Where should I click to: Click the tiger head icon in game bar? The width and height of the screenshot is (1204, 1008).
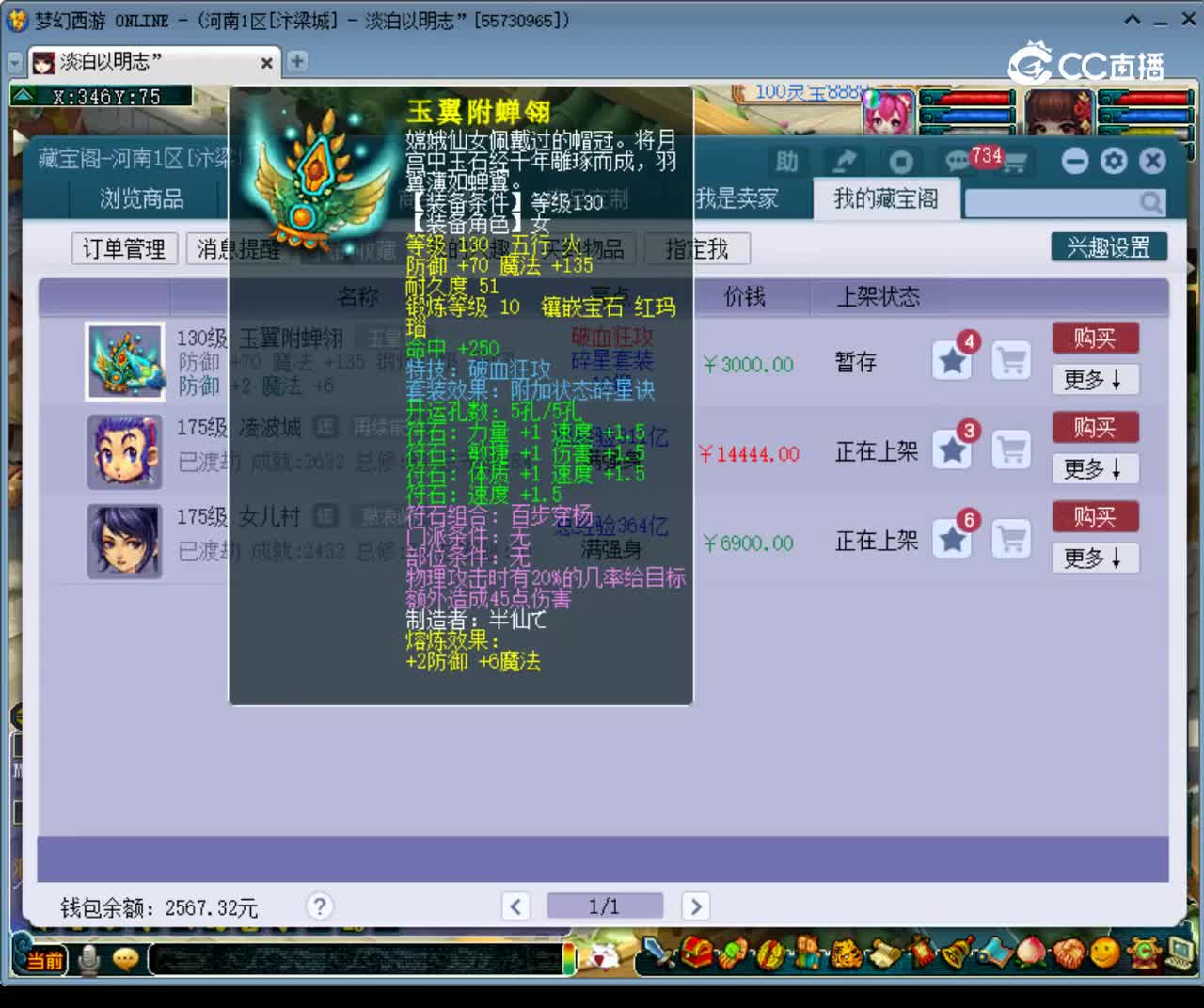(x=846, y=954)
